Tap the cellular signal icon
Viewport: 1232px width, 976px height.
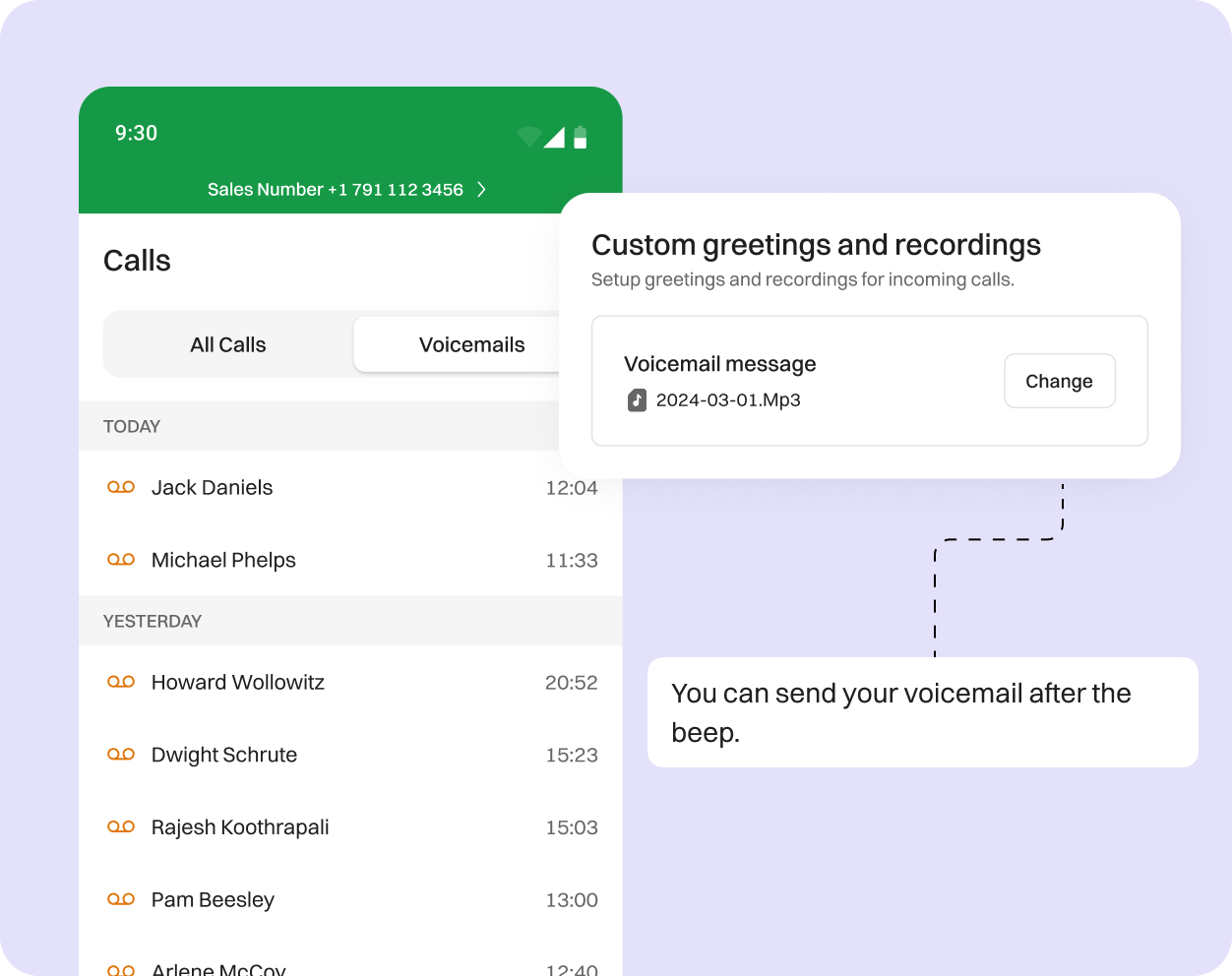pos(555,138)
